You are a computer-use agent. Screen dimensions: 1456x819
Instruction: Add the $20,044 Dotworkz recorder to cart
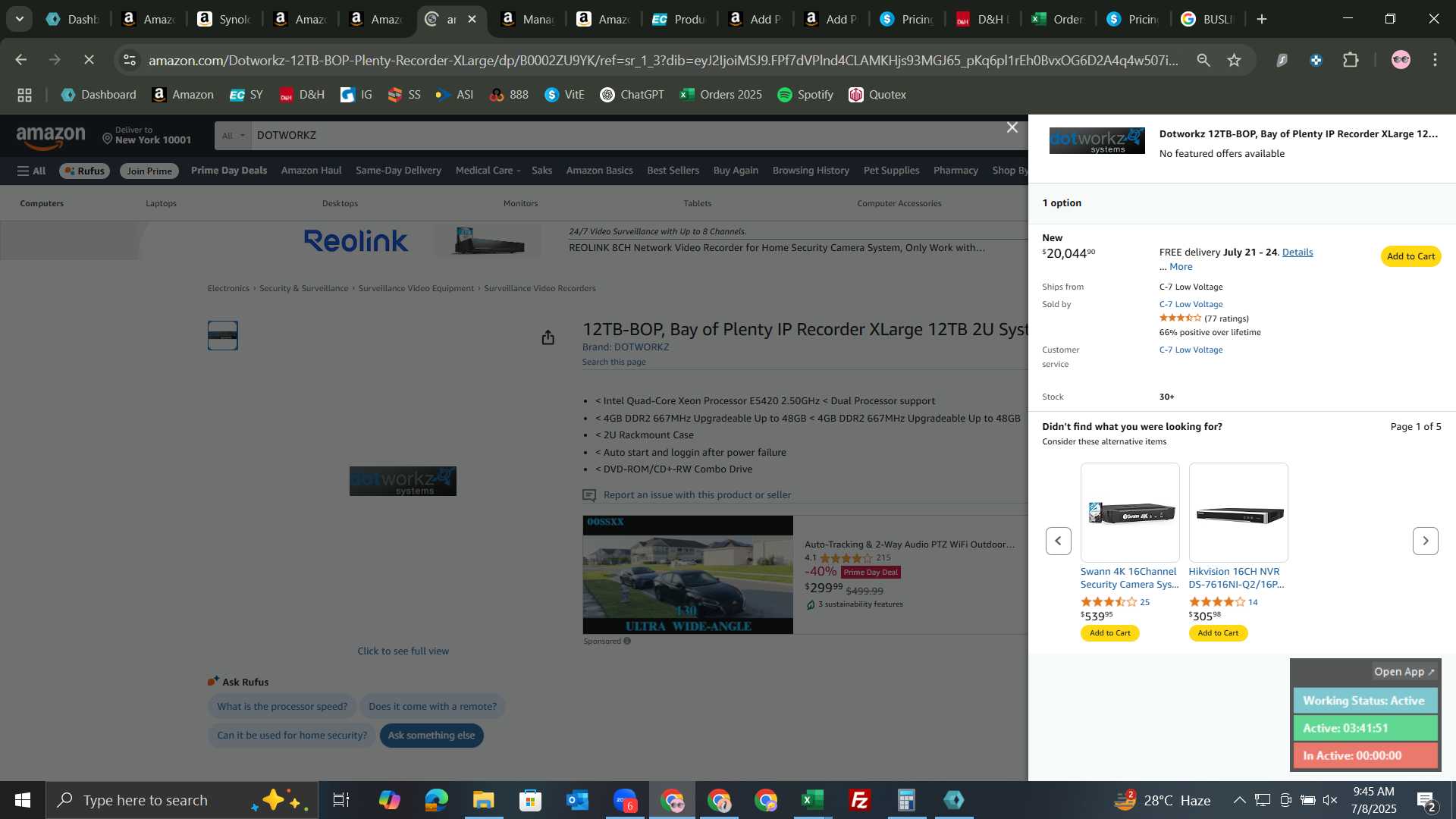1410,256
